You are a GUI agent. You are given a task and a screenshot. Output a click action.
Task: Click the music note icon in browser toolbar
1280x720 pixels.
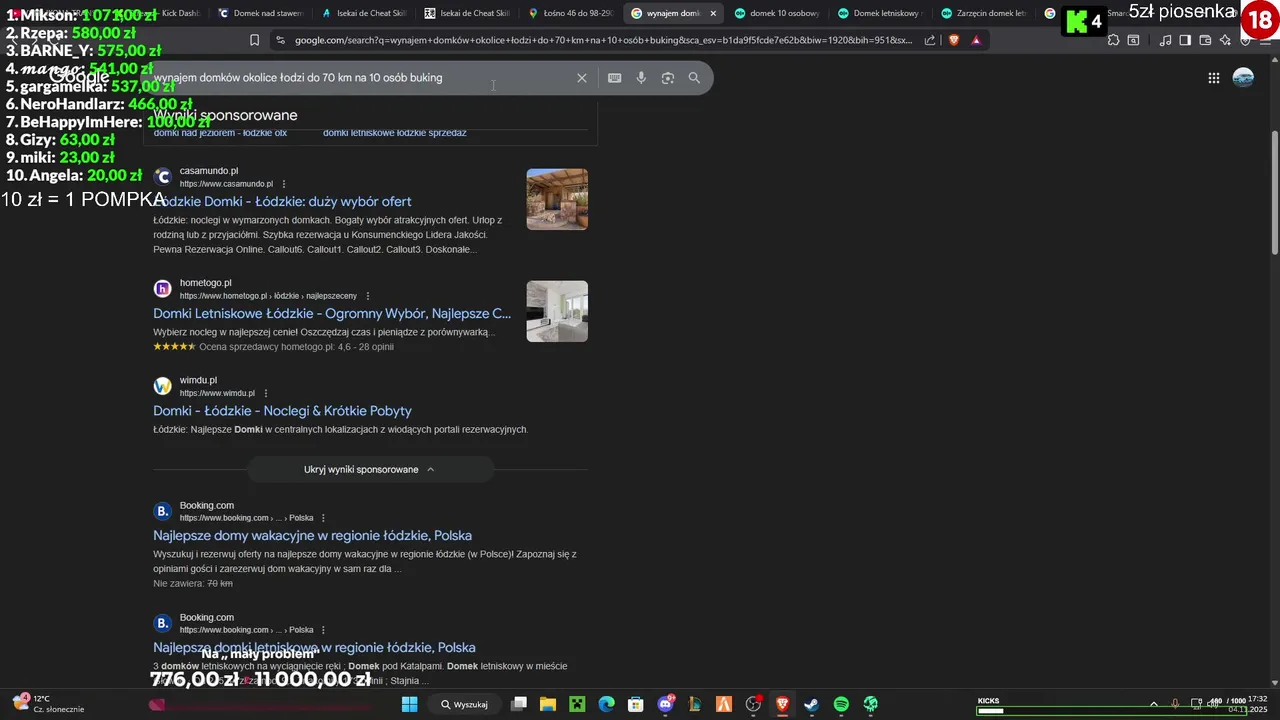pos(1165,40)
